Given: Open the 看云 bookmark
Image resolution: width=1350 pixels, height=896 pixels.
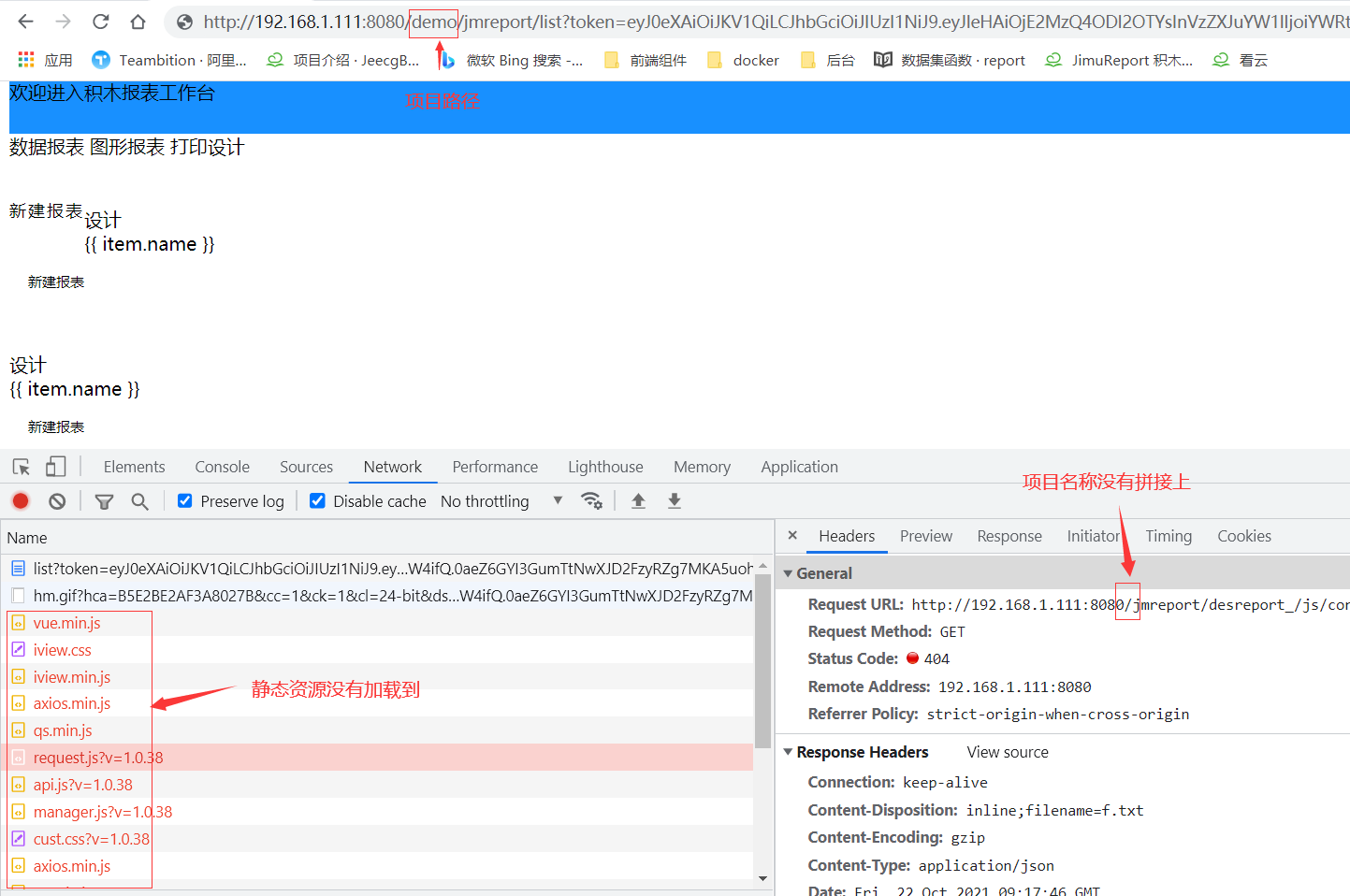Looking at the screenshot, I should tap(1241, 60).
